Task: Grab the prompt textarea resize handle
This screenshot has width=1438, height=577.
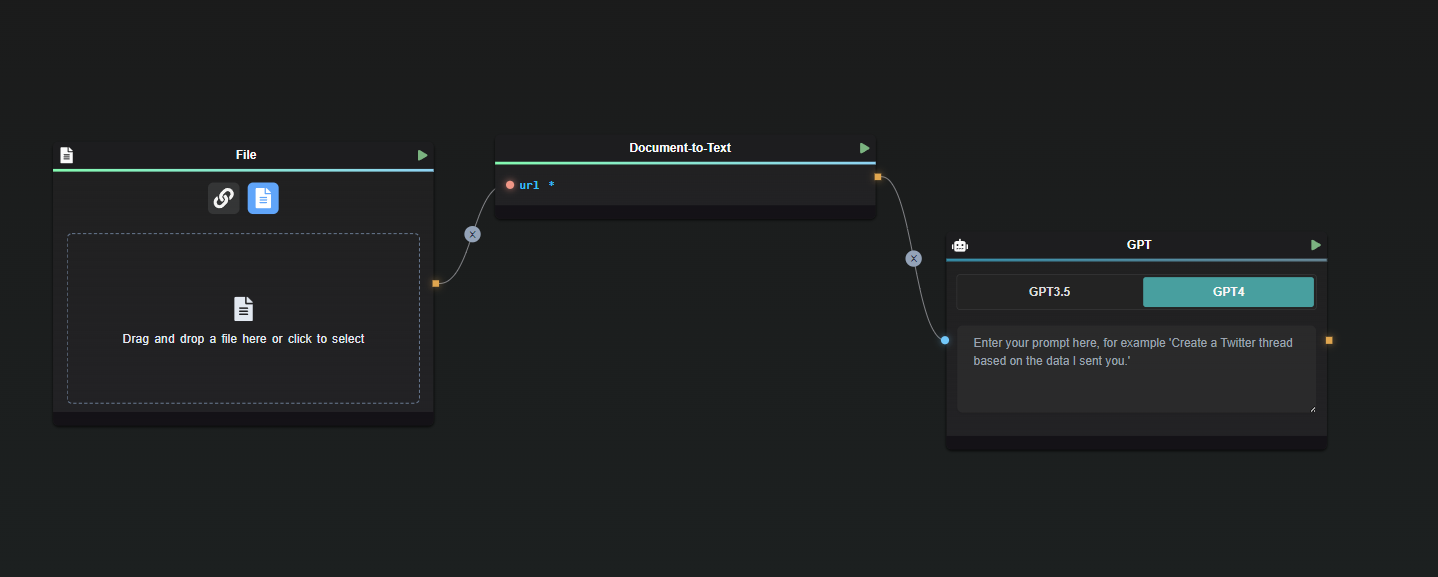Action: tap(1312, 408)
